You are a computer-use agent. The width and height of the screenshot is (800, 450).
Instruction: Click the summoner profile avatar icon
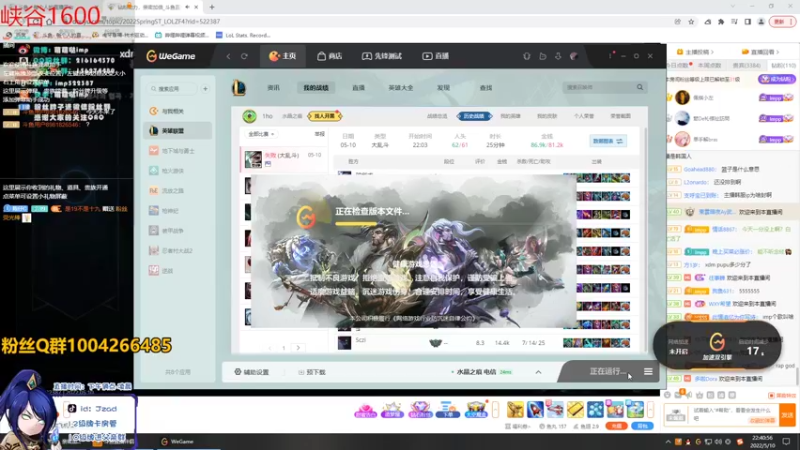(249, 116)
